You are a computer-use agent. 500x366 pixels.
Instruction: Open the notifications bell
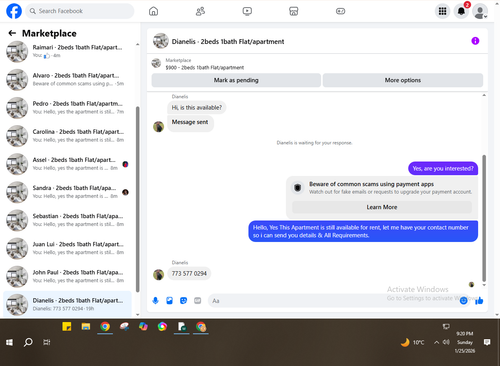pos(461,11)
